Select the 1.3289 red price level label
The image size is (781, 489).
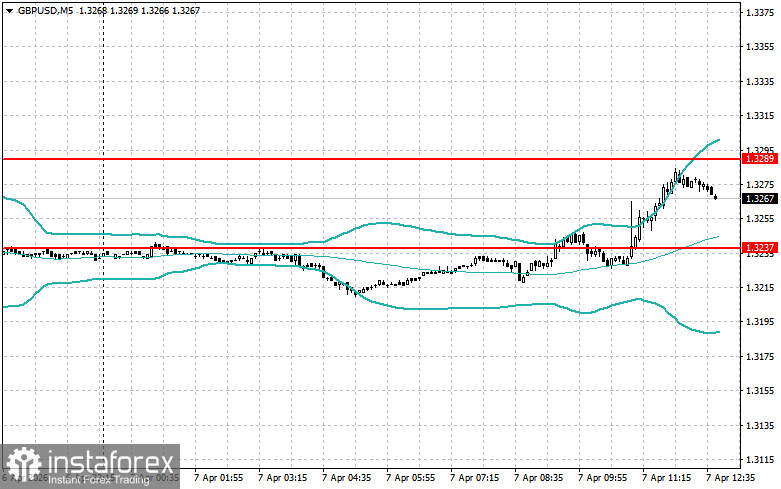click(x=760, y=159)
